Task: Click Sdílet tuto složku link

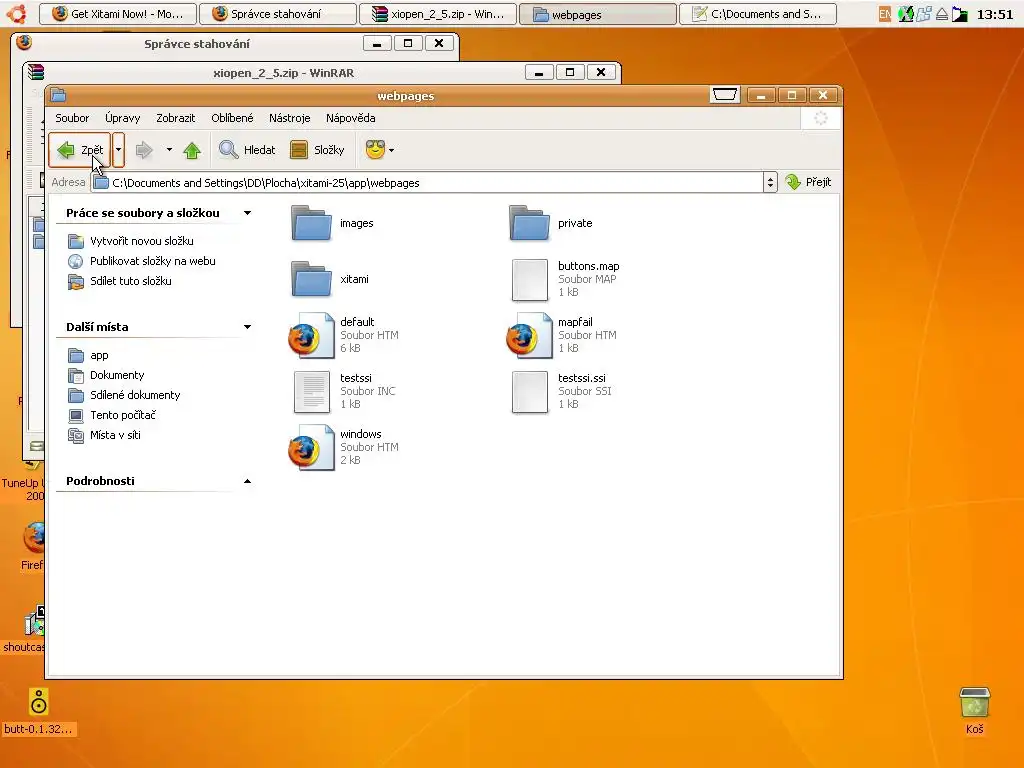Action: pos(131,281)
